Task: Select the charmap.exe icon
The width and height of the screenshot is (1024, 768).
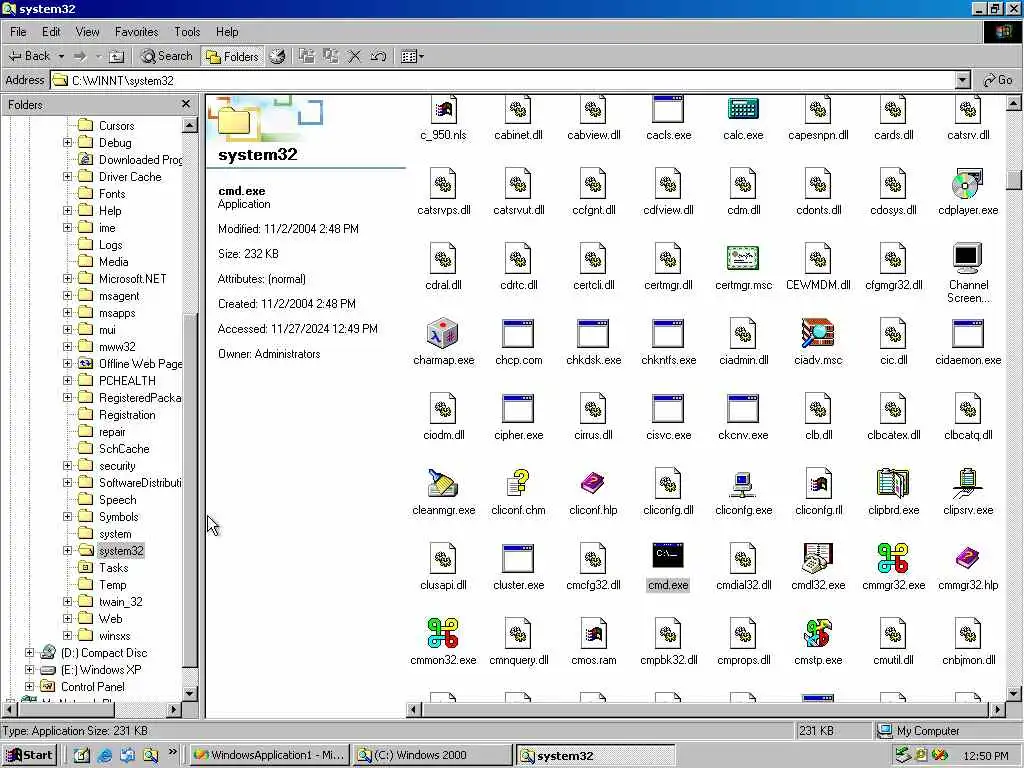Action: click(x=443, y=333)
